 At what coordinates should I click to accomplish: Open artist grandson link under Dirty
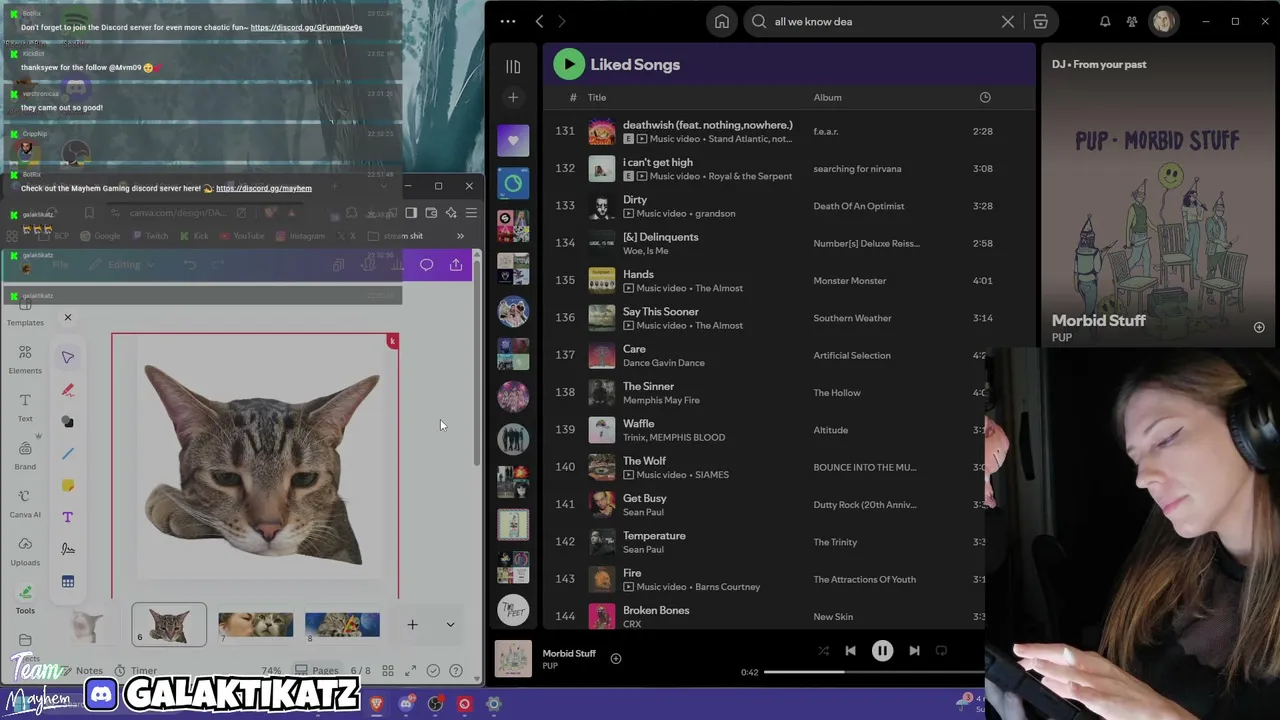pos(713,213)
